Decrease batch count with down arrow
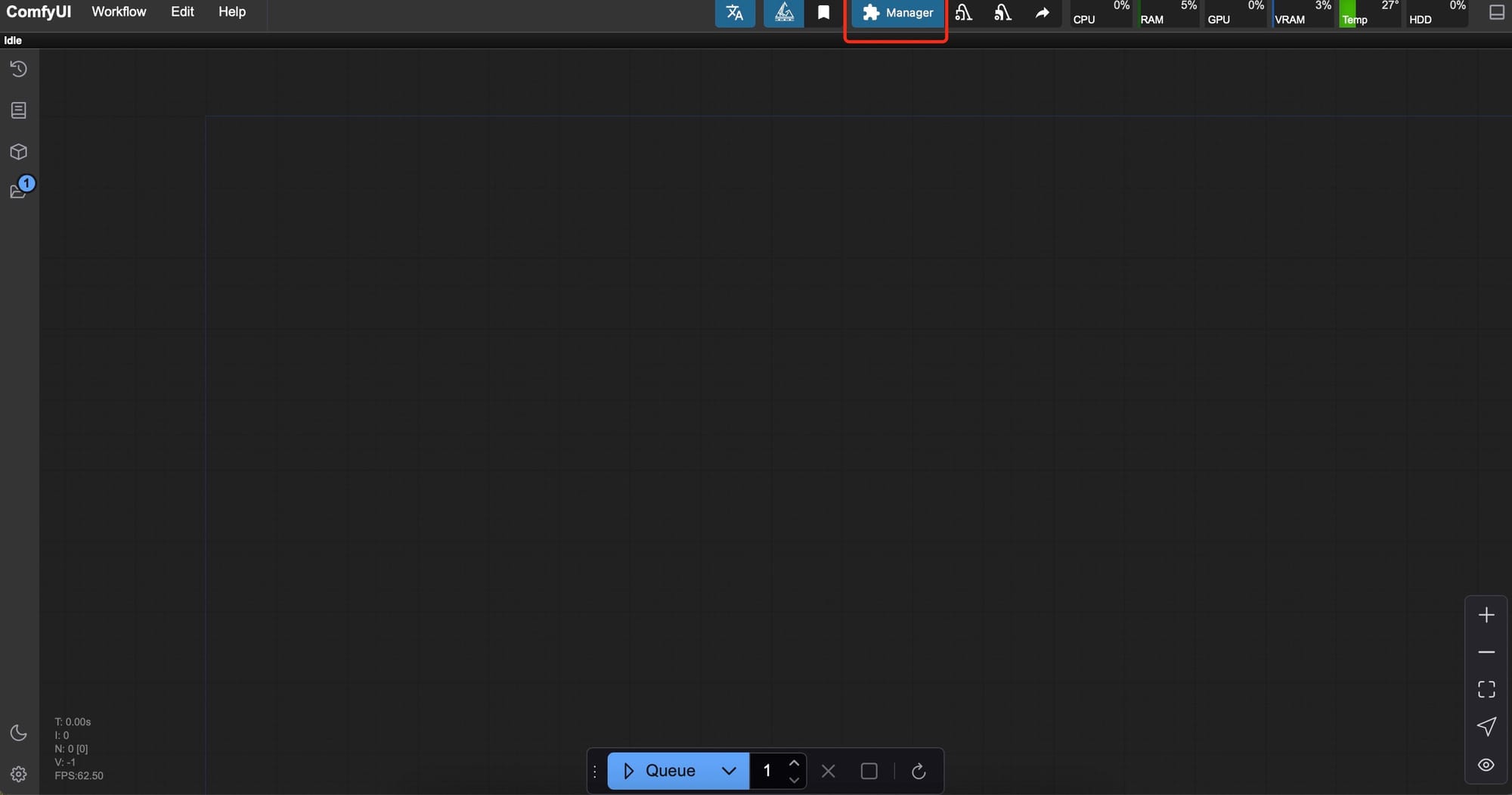This screenshot has width=1512, height=795. (794, 780)
